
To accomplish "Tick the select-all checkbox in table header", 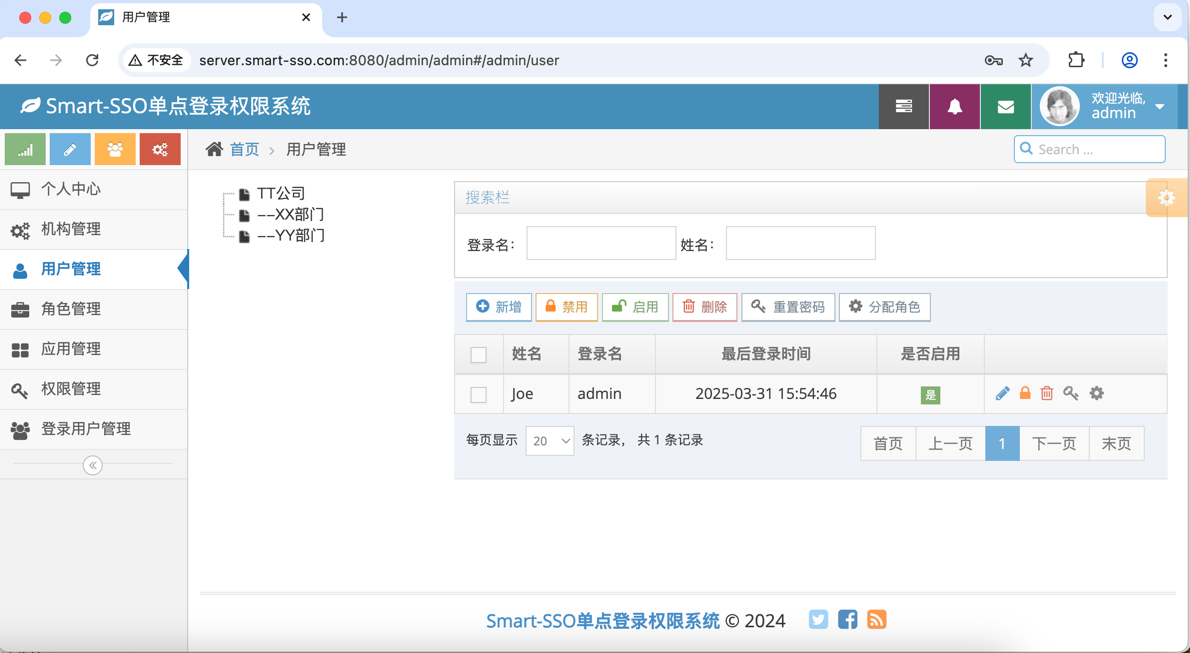I will (x=479, y=355).
